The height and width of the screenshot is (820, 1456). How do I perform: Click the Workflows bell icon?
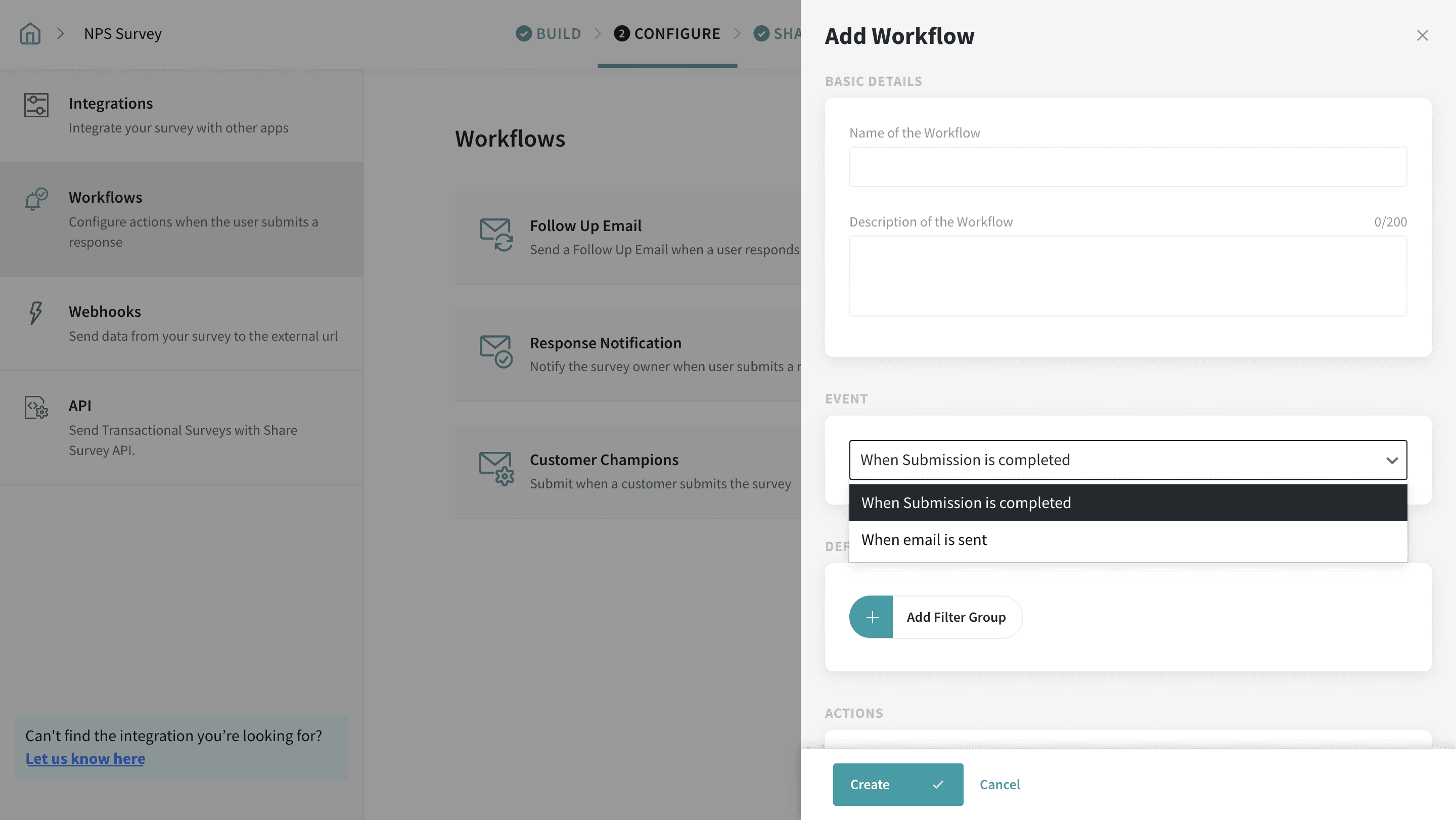click(x=36, y=199)
